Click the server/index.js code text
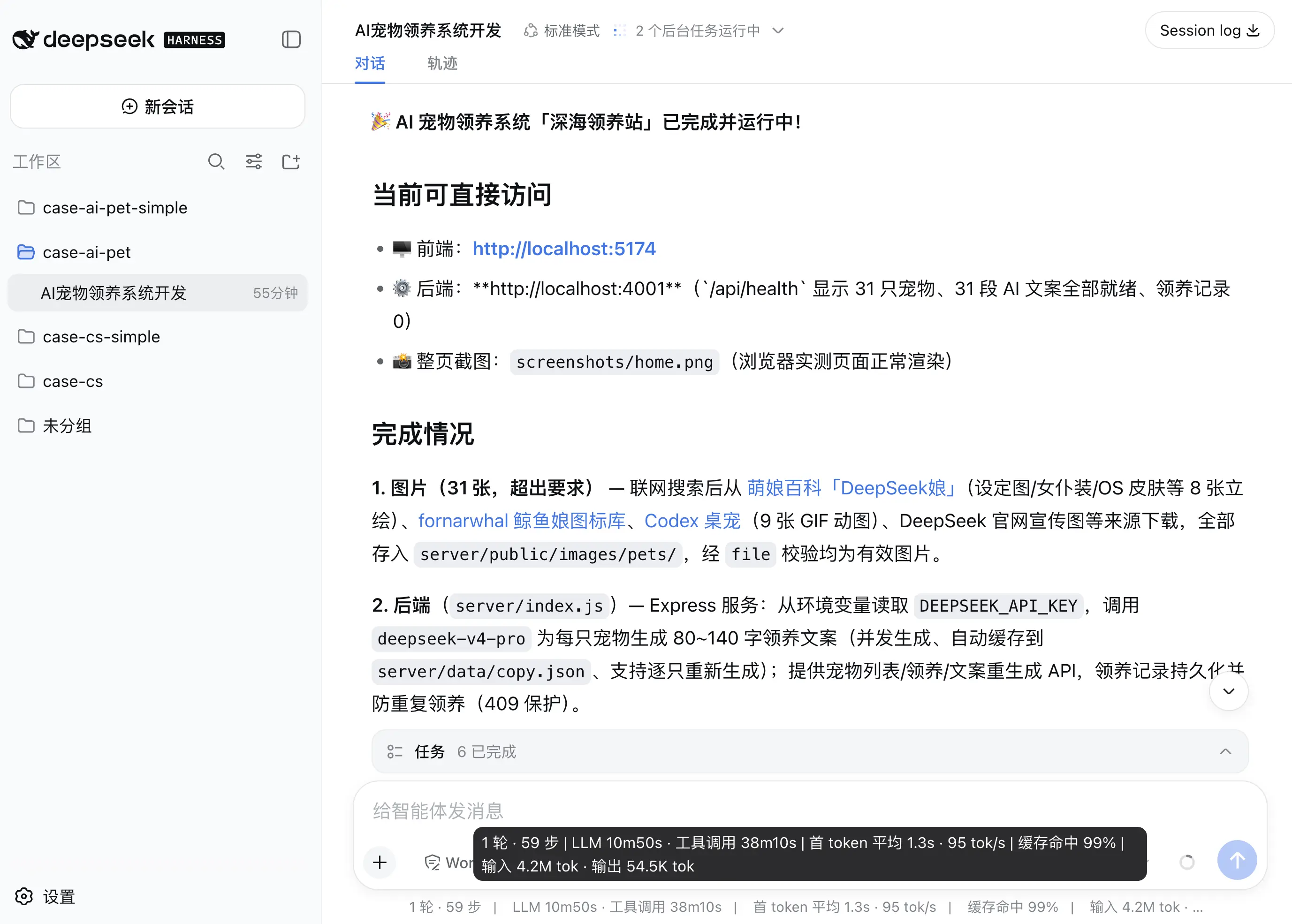This screenshot has width=1292, height=924. (x=529, y=606)
